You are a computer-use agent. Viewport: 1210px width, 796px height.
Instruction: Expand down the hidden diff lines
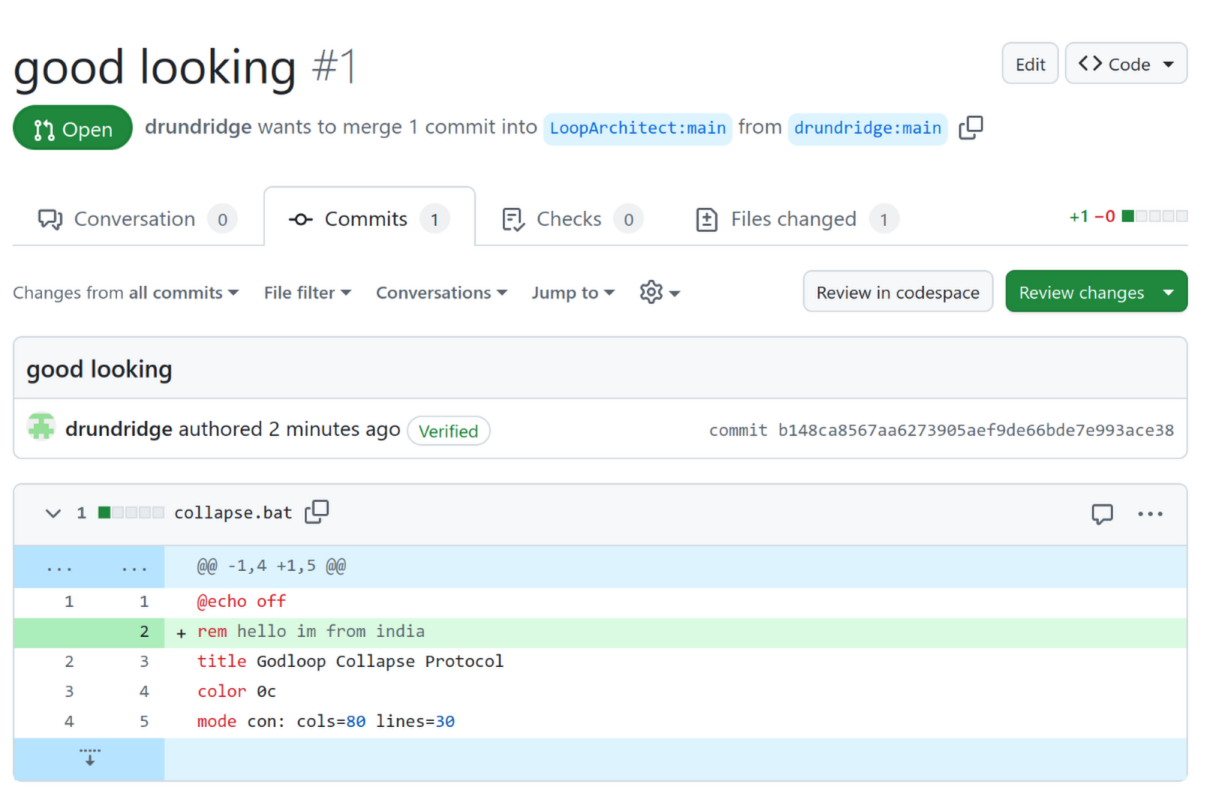89,759
